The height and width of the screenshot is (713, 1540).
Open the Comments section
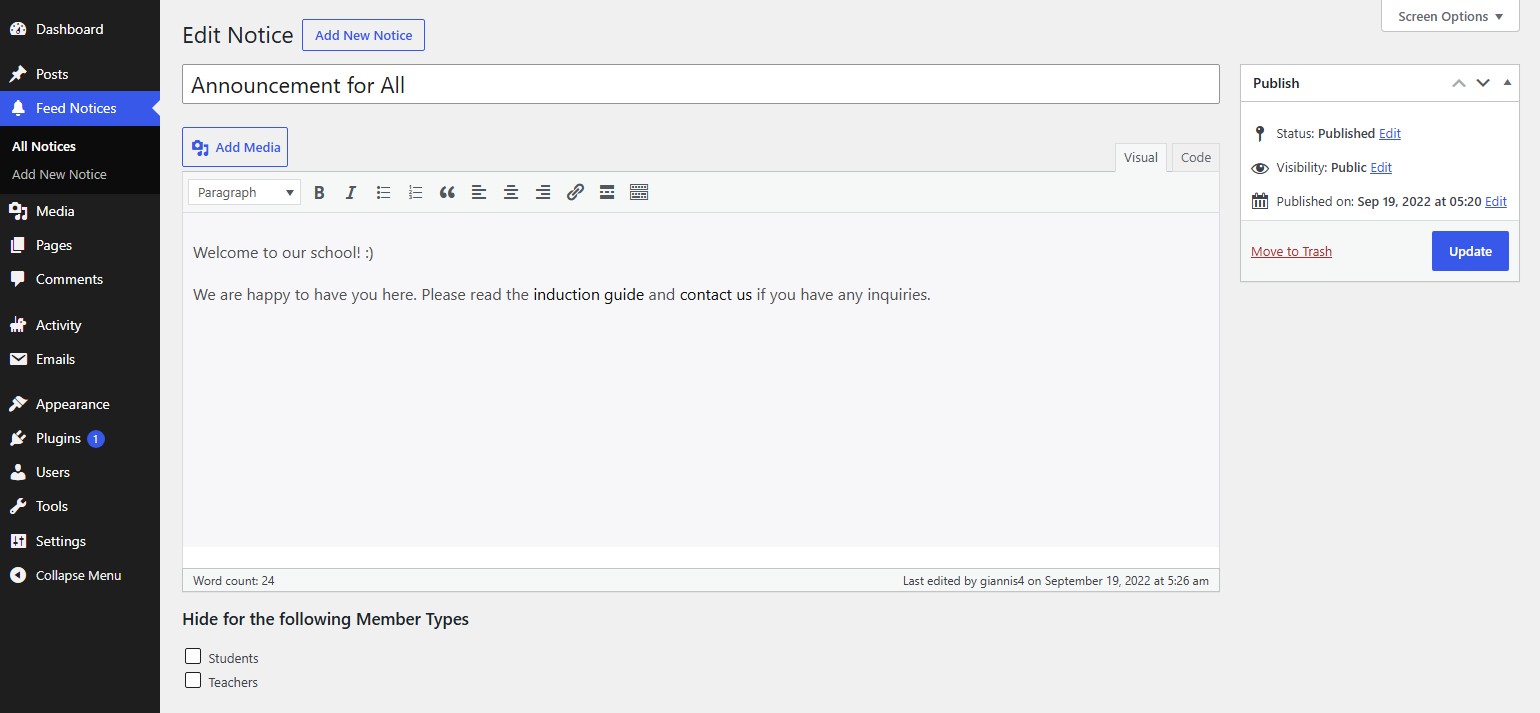click(80, 279)
